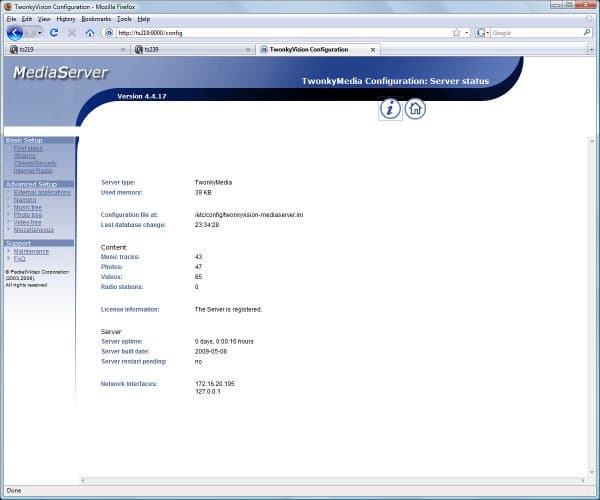Open the History menu
This screenshot has height=500, width=600.
click(x=66, y=19)
